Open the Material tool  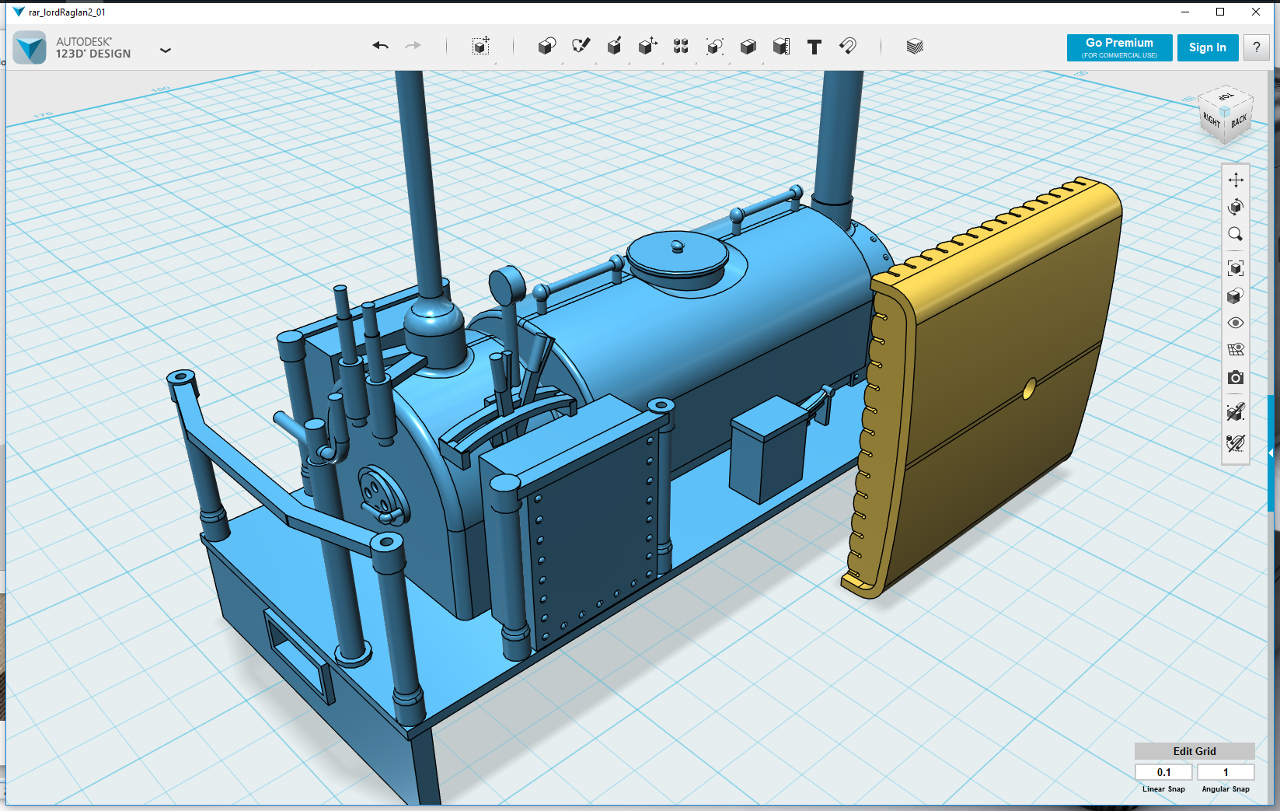[x=915, y=46]
